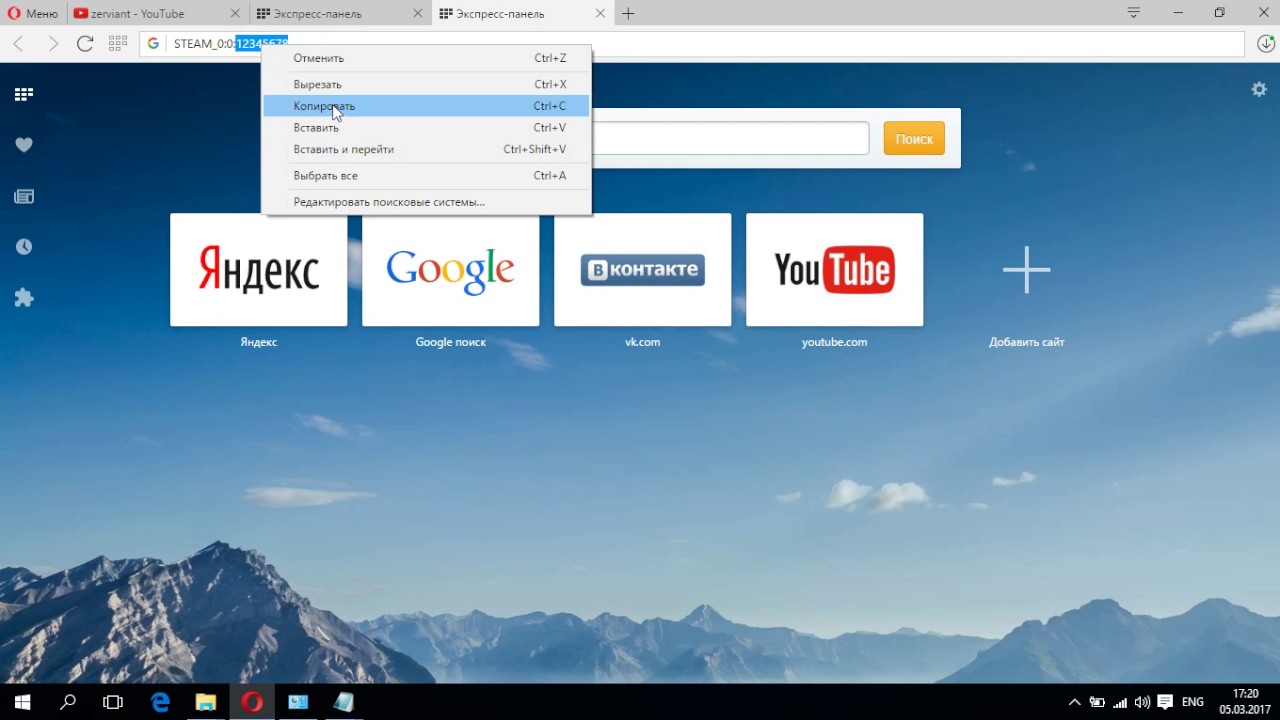Click the vk.com caption under ВКонтакте tile
The width and height of the screenshot is (1280, 720).
tap(643, 342)
